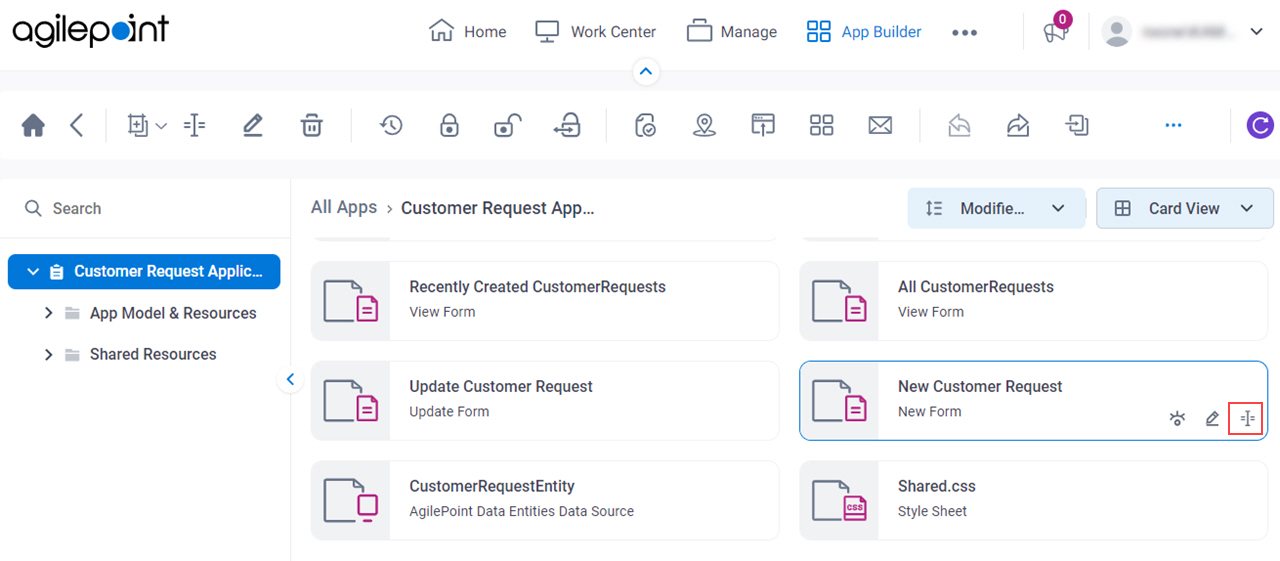Select the App Builder tab

[x=864, y=31]
